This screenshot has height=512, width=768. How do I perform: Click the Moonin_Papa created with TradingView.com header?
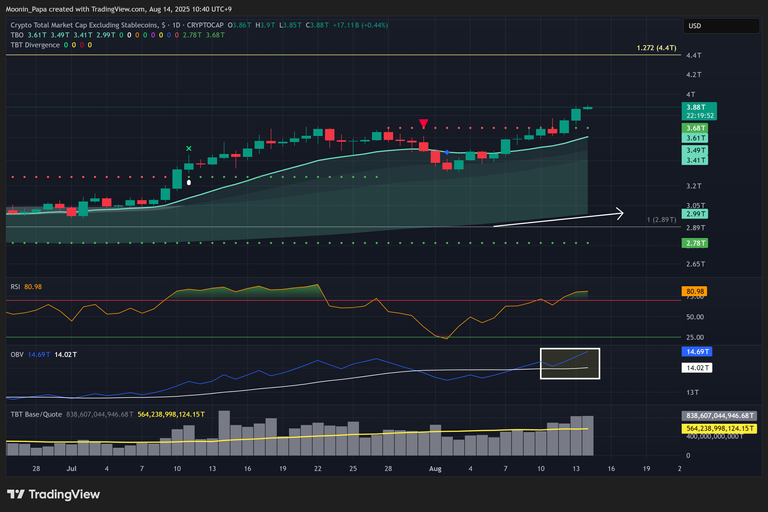click(119, 9)
